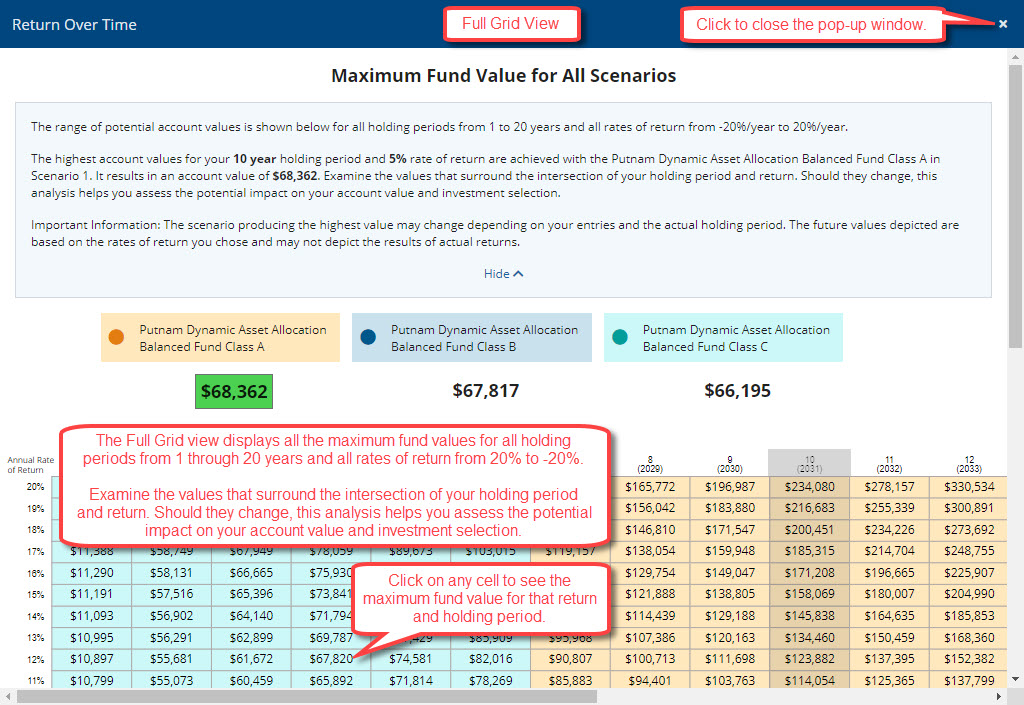Close the Return Over Time pop-up window
The height and width of the screenshot is (705, 1024).
coord(1003,23)
